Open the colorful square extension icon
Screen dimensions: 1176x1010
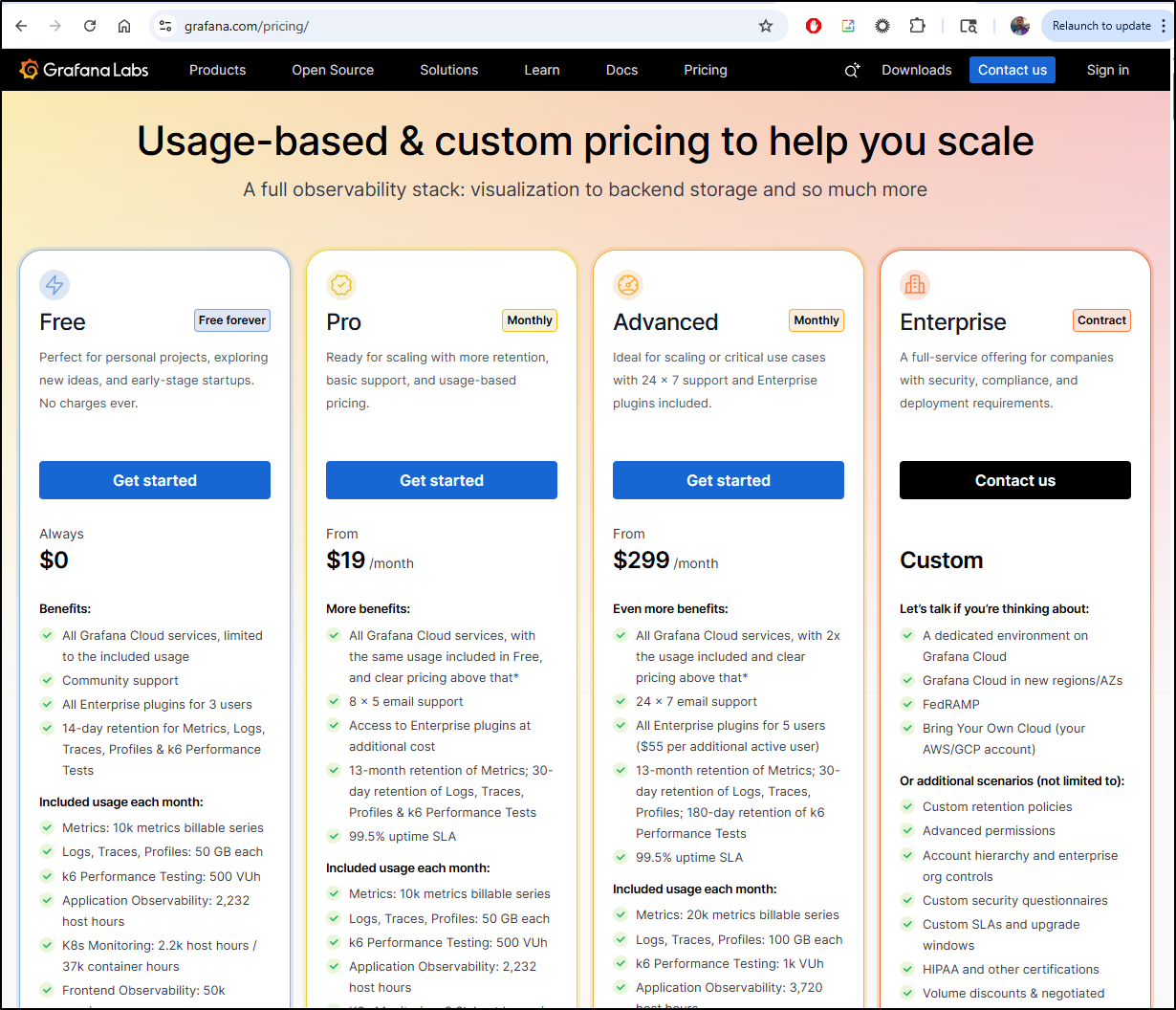point(848,26)
